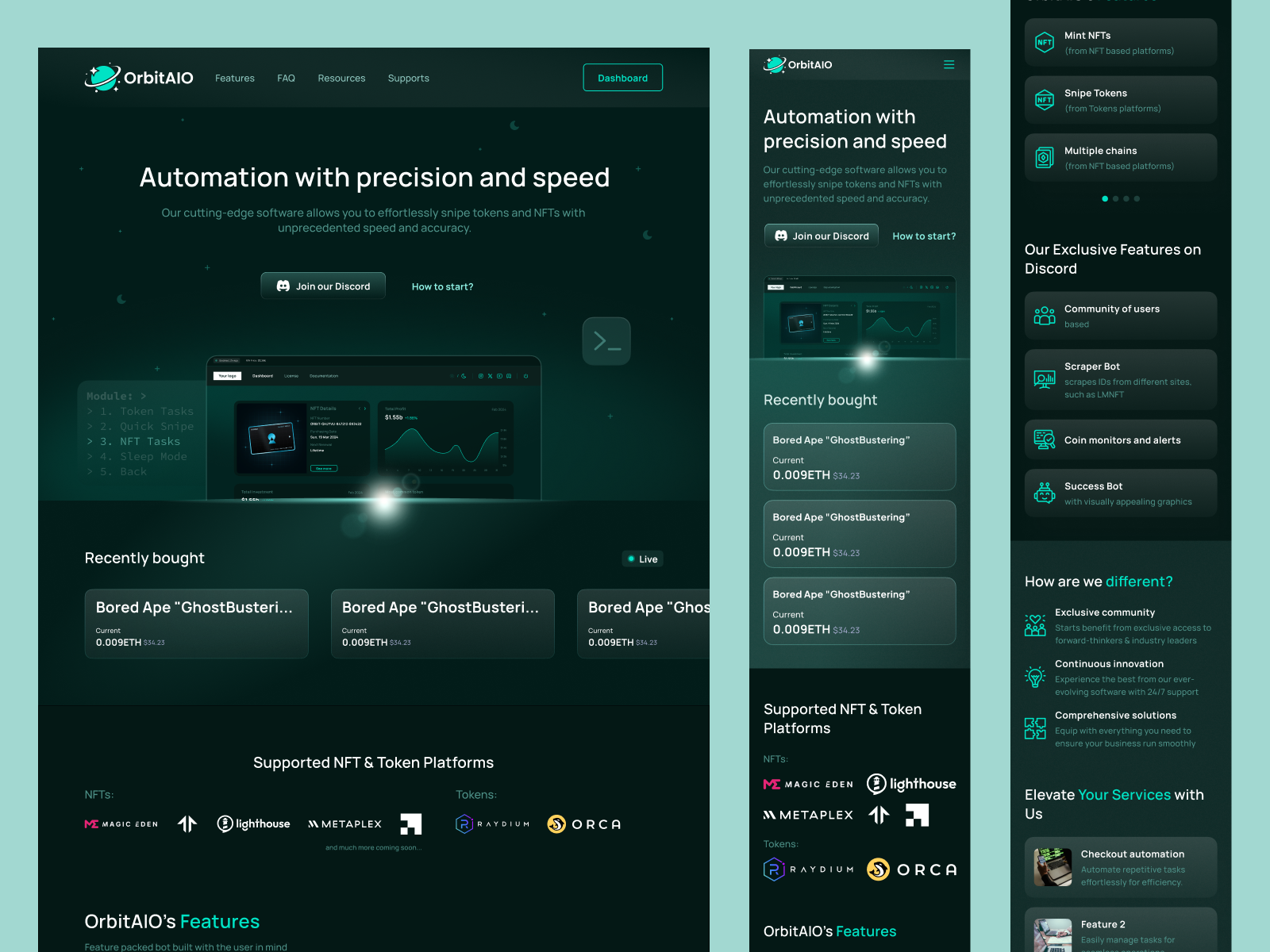
Task: Click the terminal icon beside the dashboard preview
Action: point(606,340)
